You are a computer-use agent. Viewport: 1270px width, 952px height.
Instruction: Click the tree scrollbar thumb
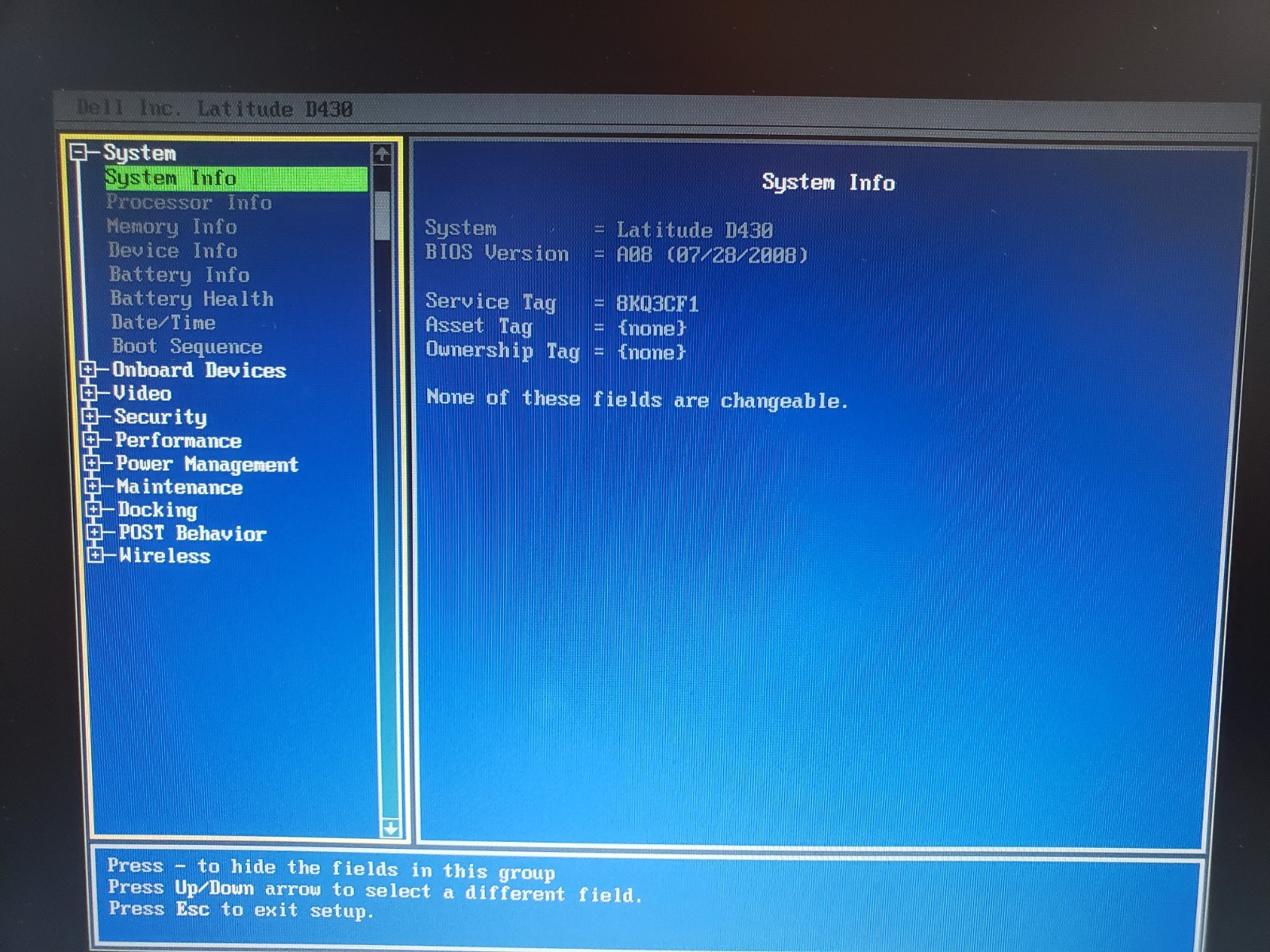(383, 214)
